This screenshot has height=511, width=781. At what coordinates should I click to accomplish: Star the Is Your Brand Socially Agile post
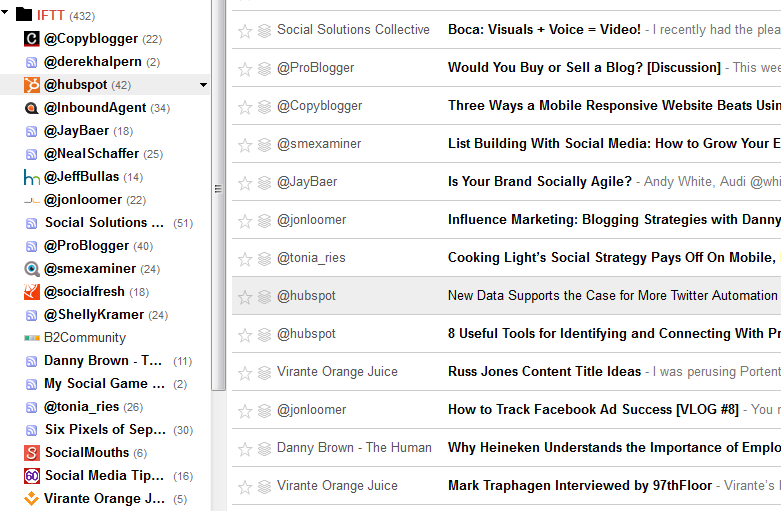pos(245,183)
